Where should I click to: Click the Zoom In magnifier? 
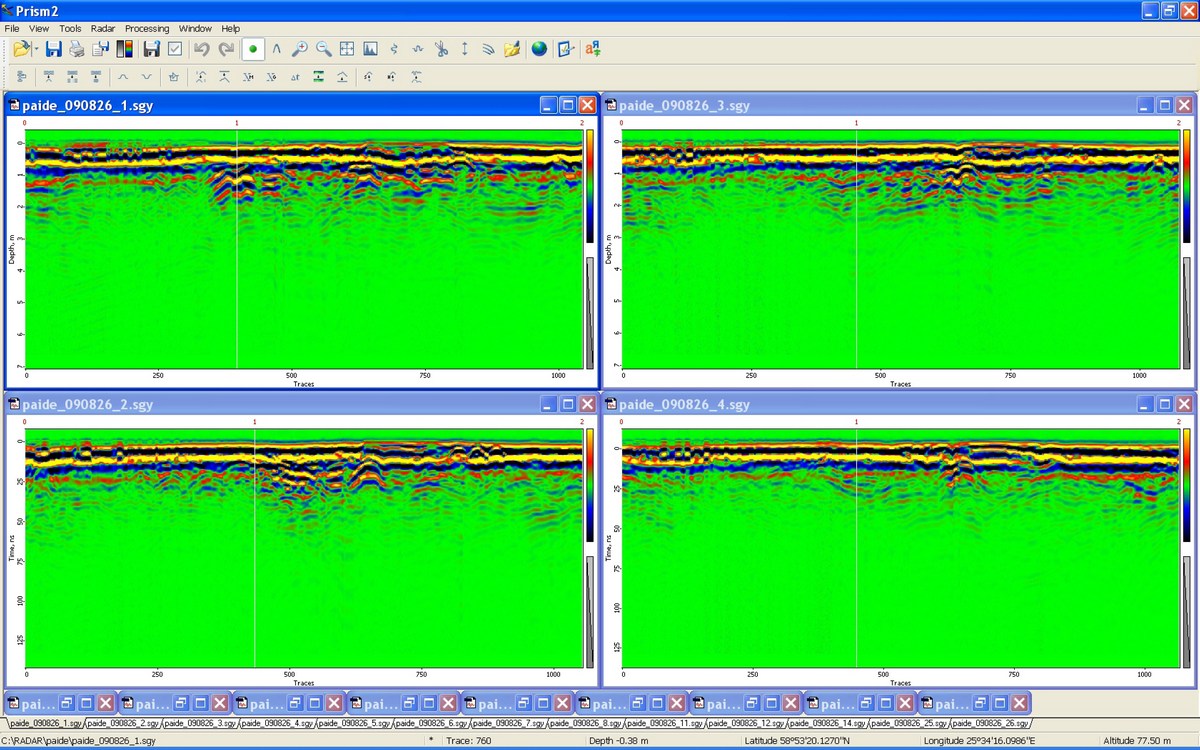point(299,49)
